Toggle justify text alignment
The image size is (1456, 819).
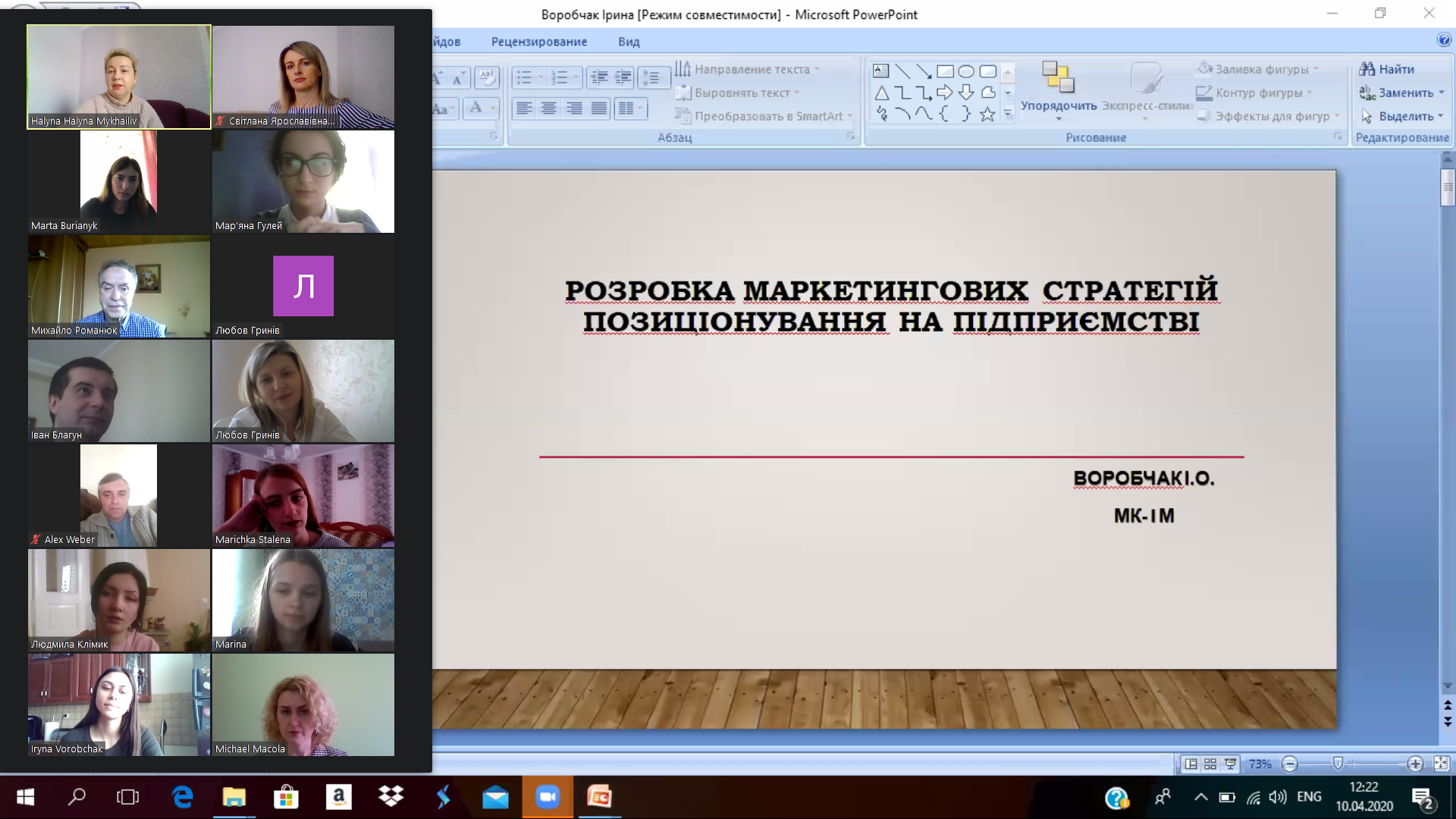pyautogui.click(x=599, y=108)
